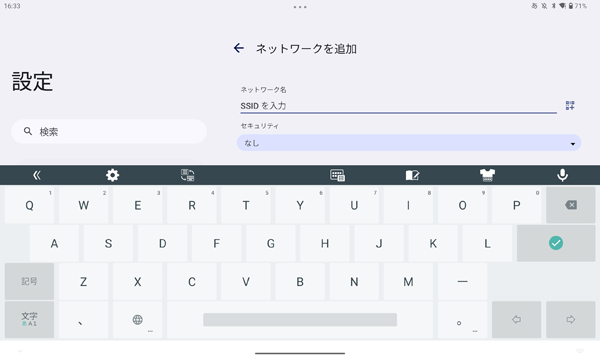Screen dimensions: 600x360
Task: Tap battery 71% indicator in status bar
Action: (x=577, y=6)
